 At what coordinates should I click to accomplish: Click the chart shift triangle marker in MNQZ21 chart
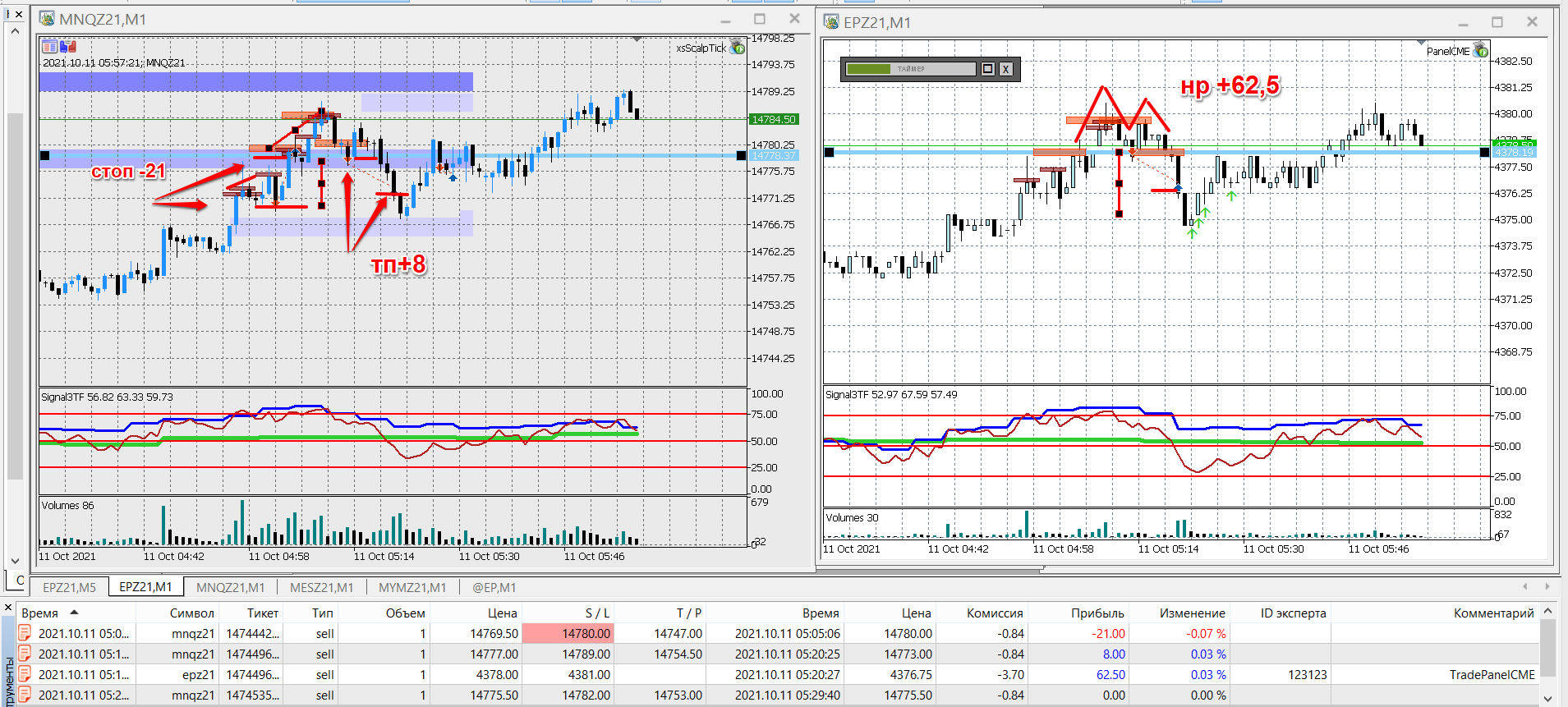coord(637,39)
